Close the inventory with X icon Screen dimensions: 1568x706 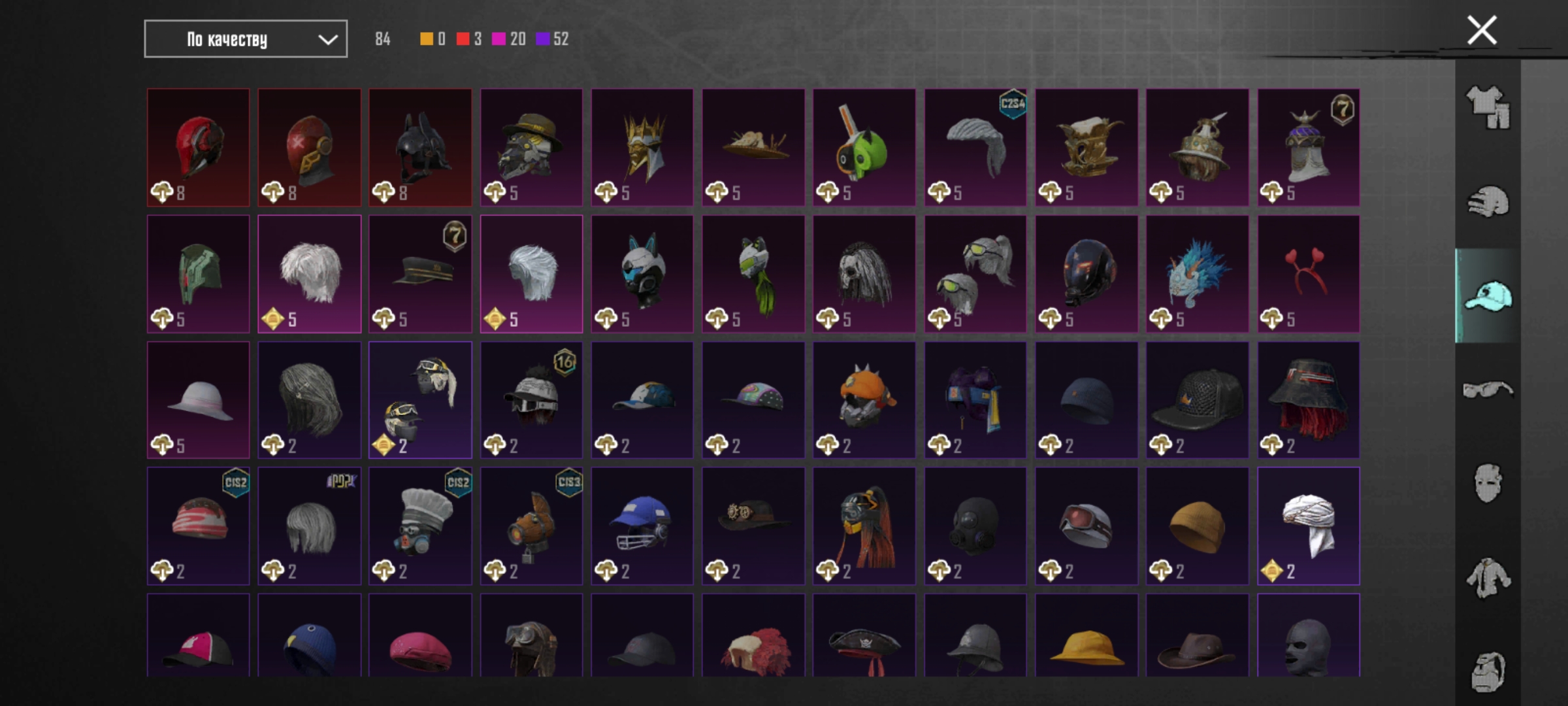point(1482,30)
